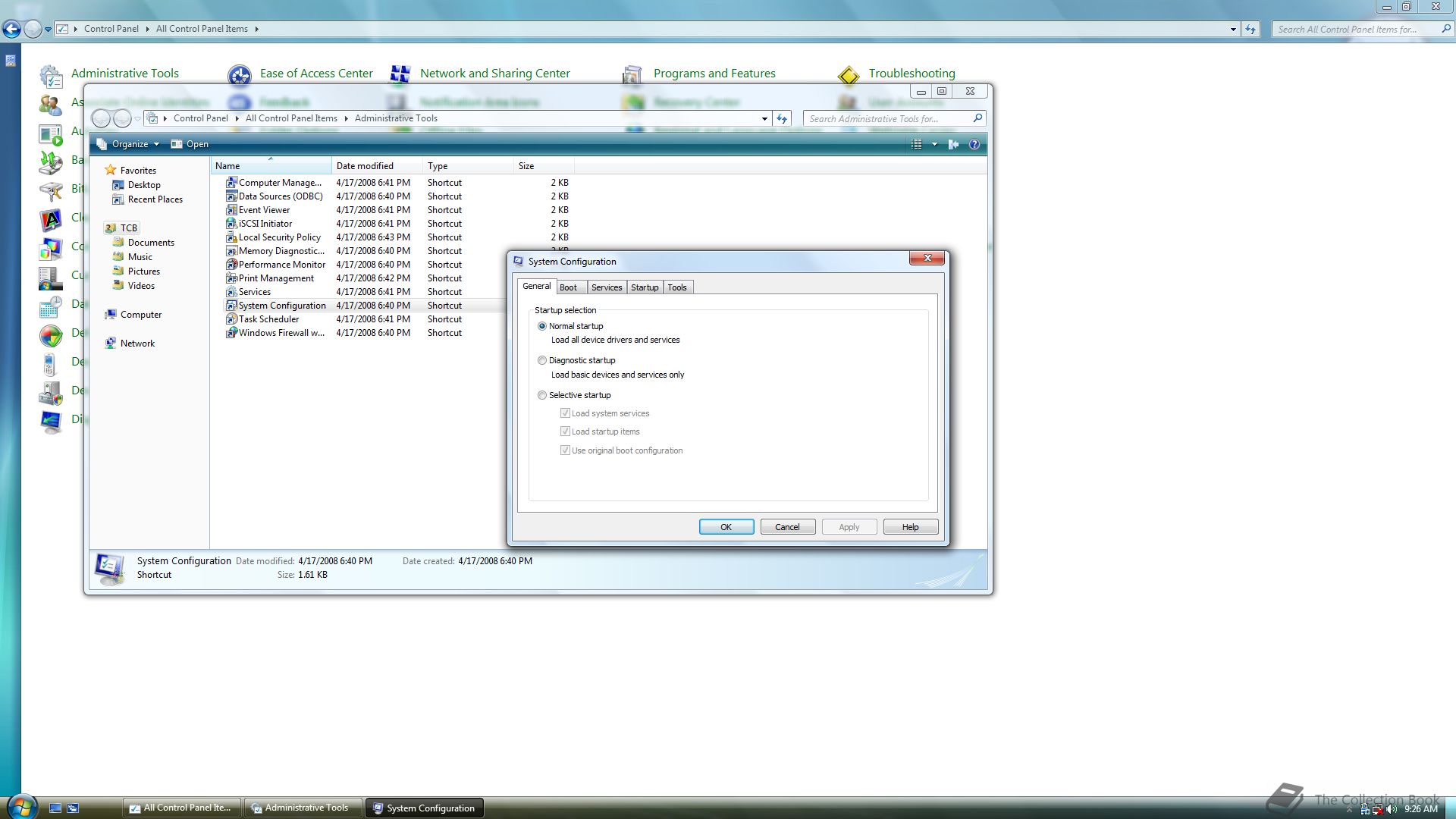Click Administrative Tools taskbar button

click(303, 808)
